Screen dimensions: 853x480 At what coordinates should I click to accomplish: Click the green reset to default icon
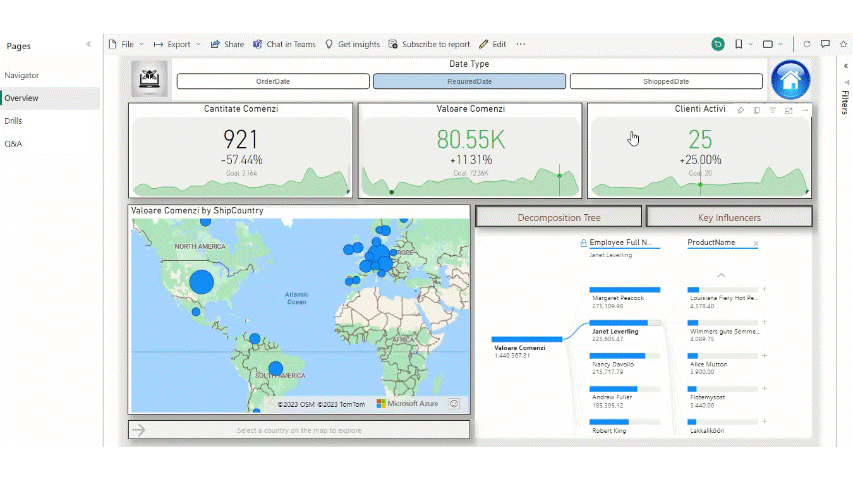(717, 44)
